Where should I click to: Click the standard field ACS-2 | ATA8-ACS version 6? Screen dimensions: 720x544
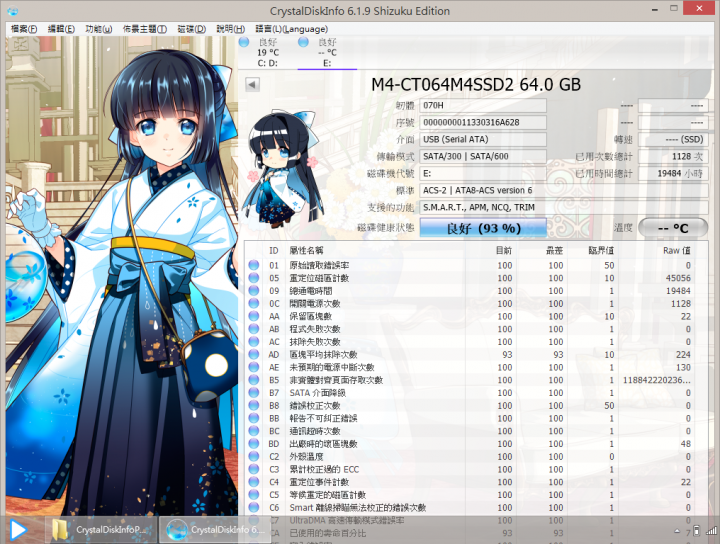tap(563, 191)
